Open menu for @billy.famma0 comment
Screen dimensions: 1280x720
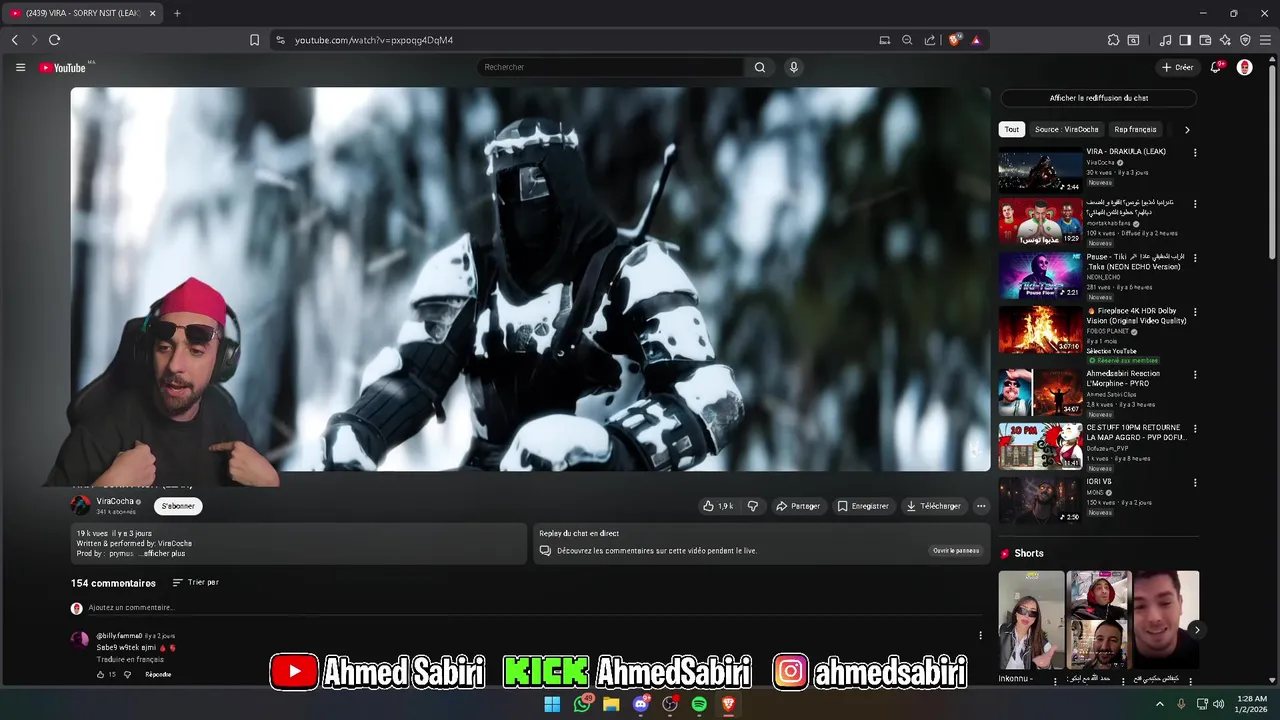pyautogui.click(x=980, y=635)
